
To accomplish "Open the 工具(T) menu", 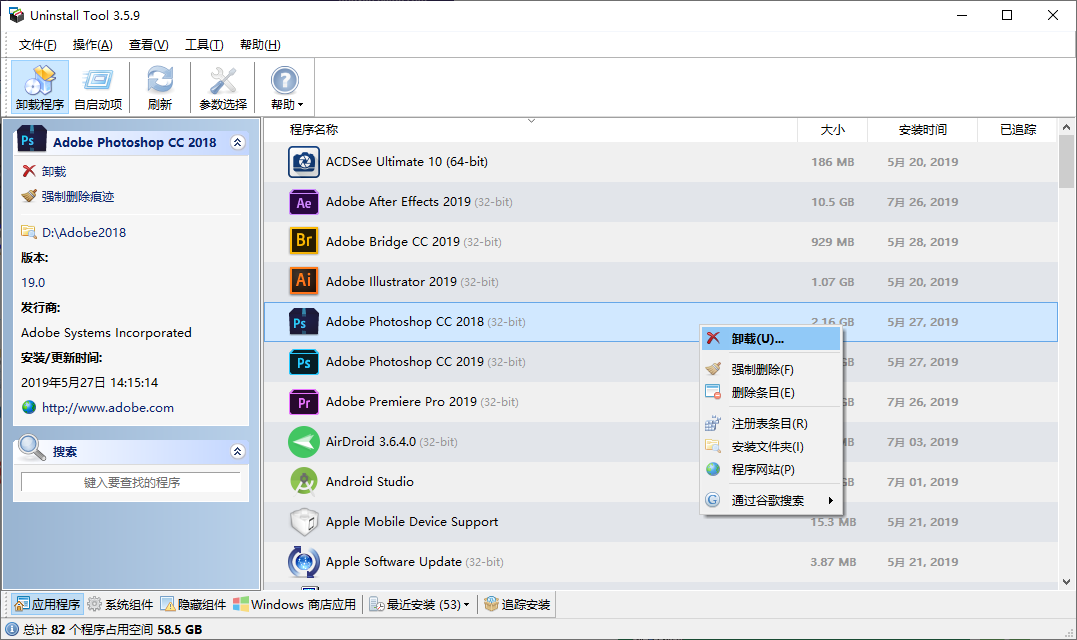I will 204,45.
